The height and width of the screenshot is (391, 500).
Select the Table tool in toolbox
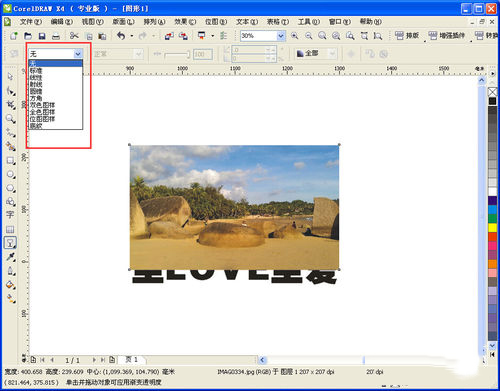pyautogui.click(x=10, y=229)
